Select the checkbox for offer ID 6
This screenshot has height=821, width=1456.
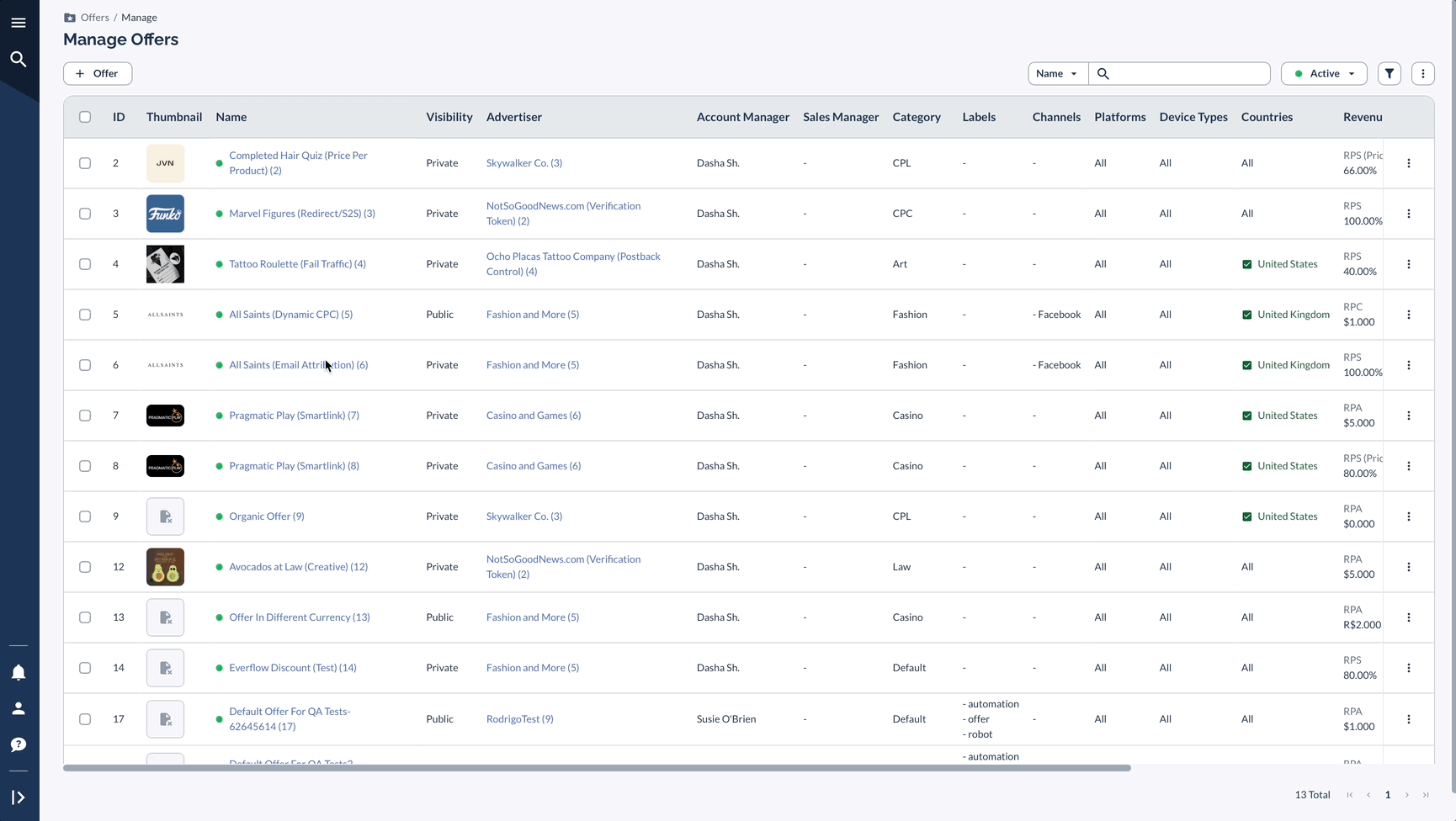pyautogui.click(x=85, y=365)
